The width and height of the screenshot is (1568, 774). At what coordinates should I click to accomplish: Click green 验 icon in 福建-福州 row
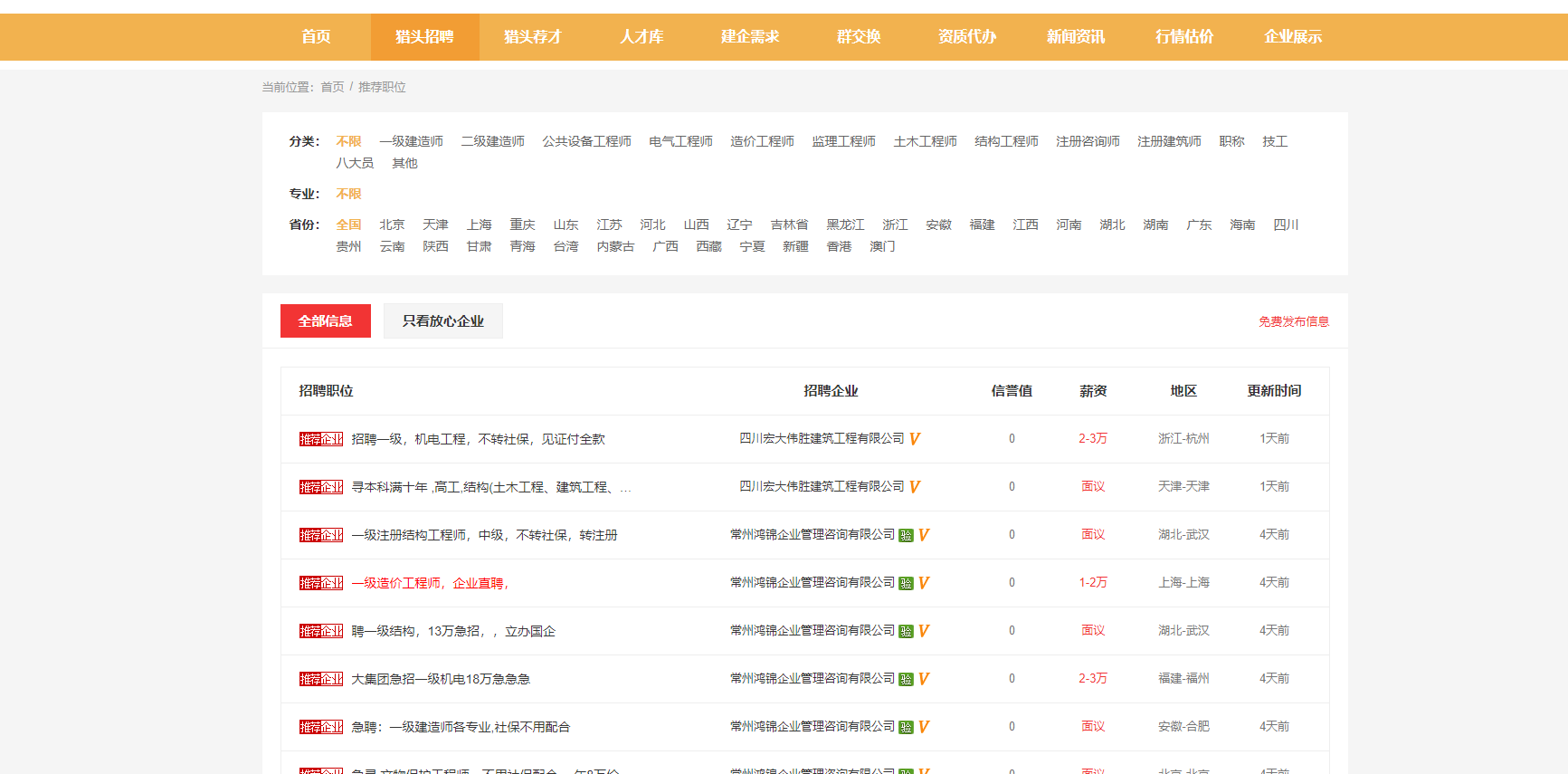(906, 679)
